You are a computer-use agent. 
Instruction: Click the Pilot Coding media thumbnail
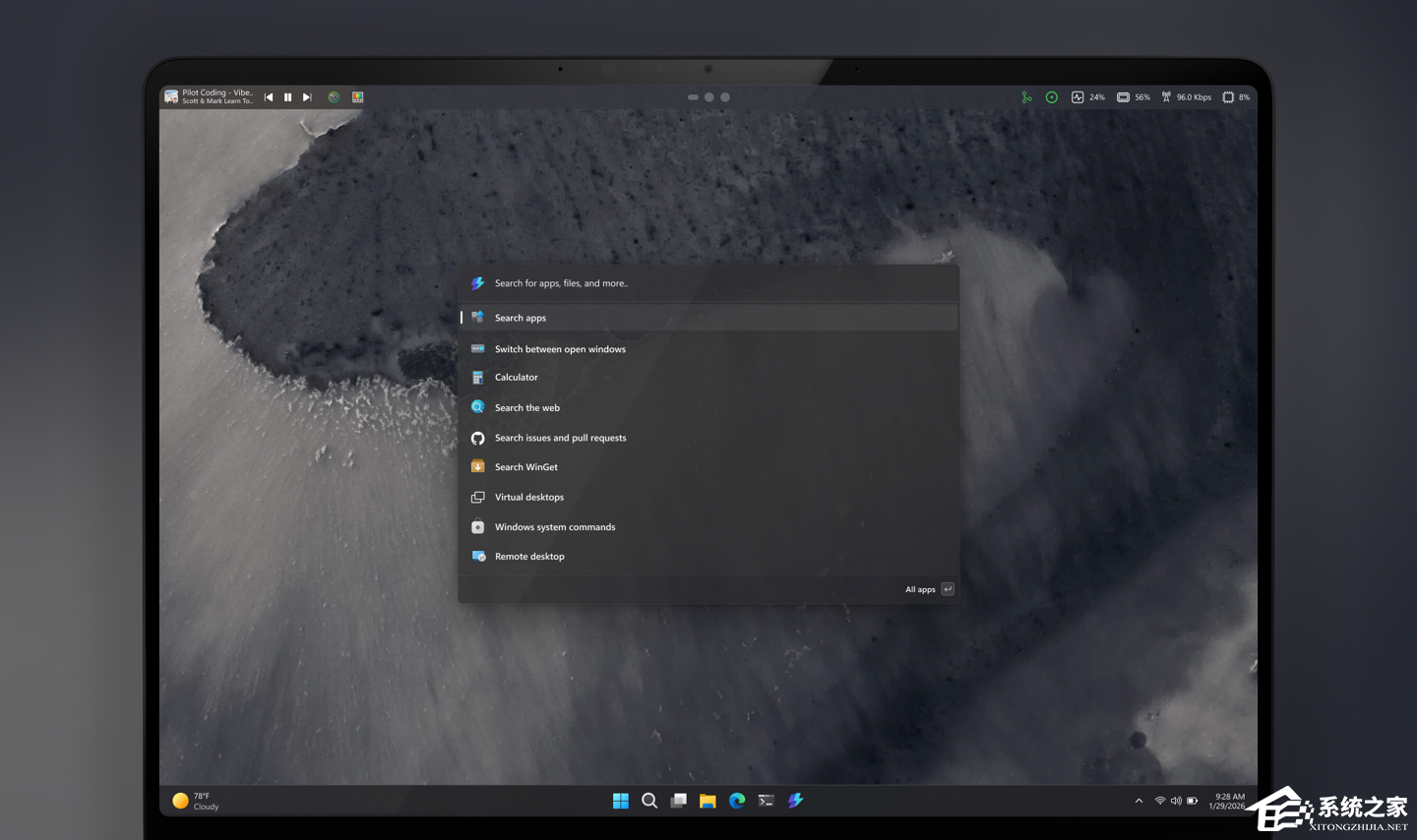pyautogui.click(x=171, y=96)
